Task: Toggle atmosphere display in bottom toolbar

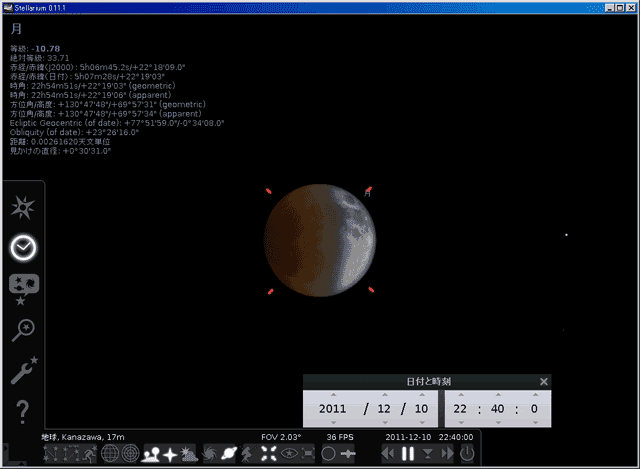Action: pos(190,454)
